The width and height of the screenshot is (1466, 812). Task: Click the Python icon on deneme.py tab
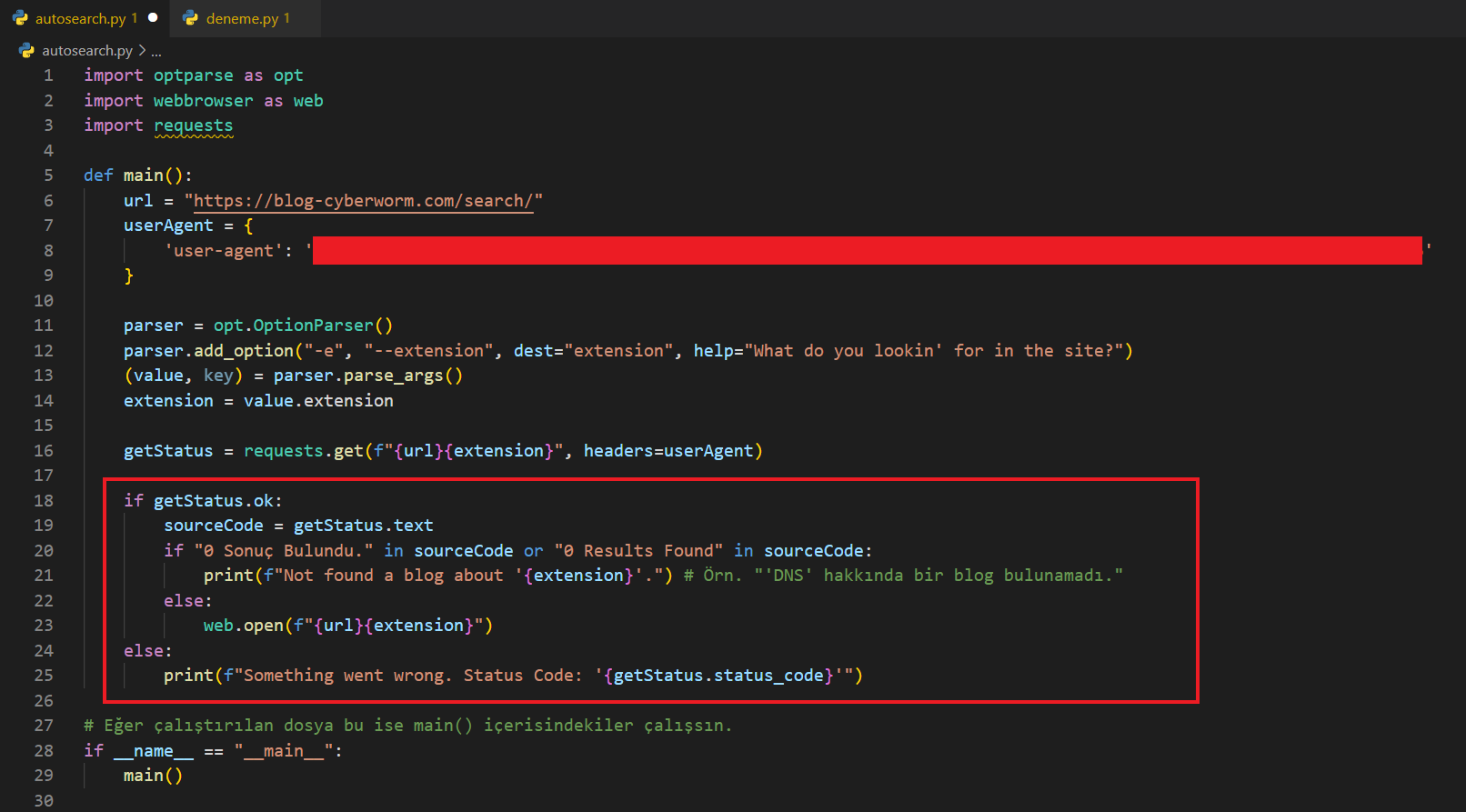coord(191,18)
